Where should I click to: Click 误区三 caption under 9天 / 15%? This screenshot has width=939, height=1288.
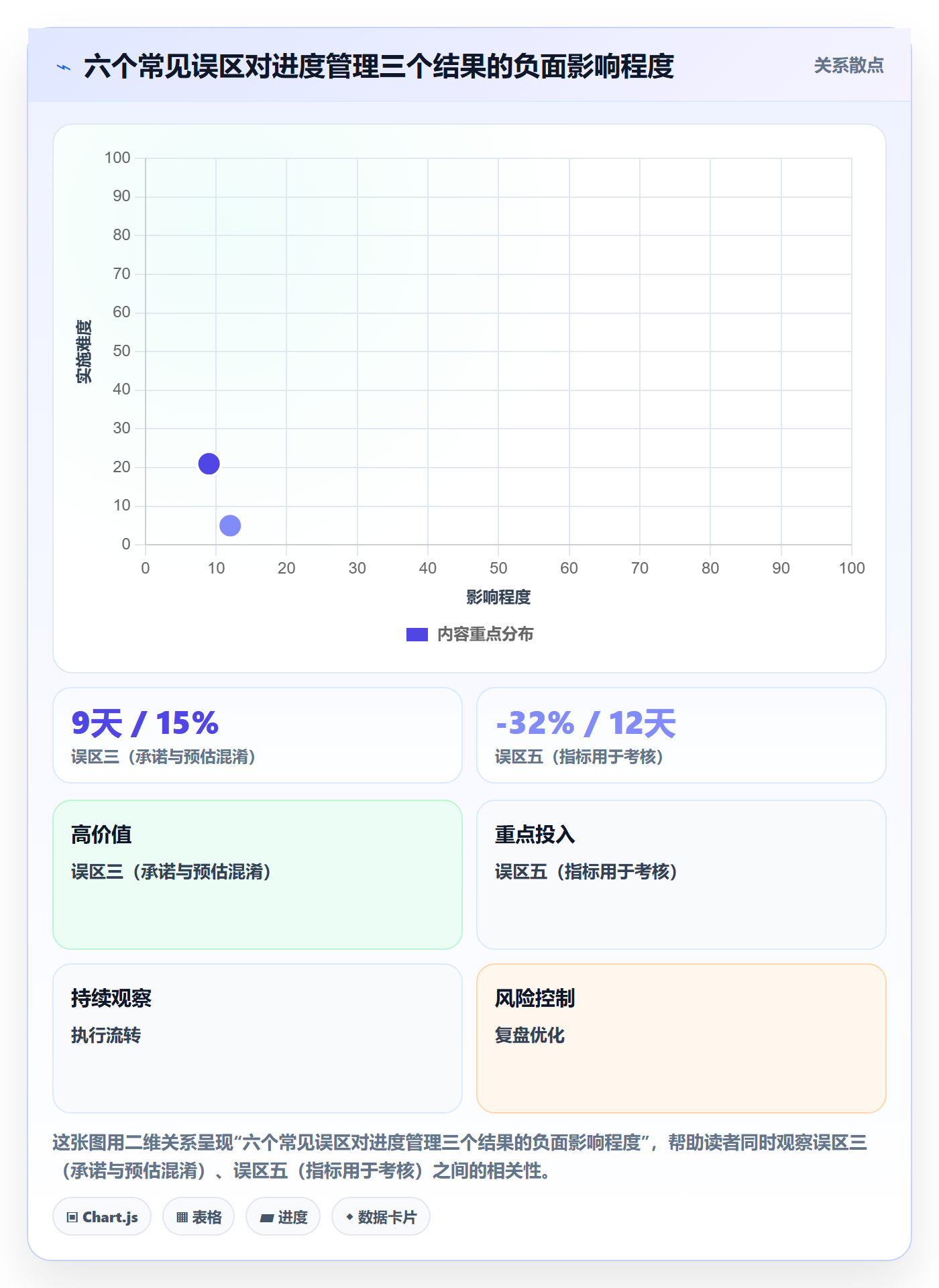(164, 757)
